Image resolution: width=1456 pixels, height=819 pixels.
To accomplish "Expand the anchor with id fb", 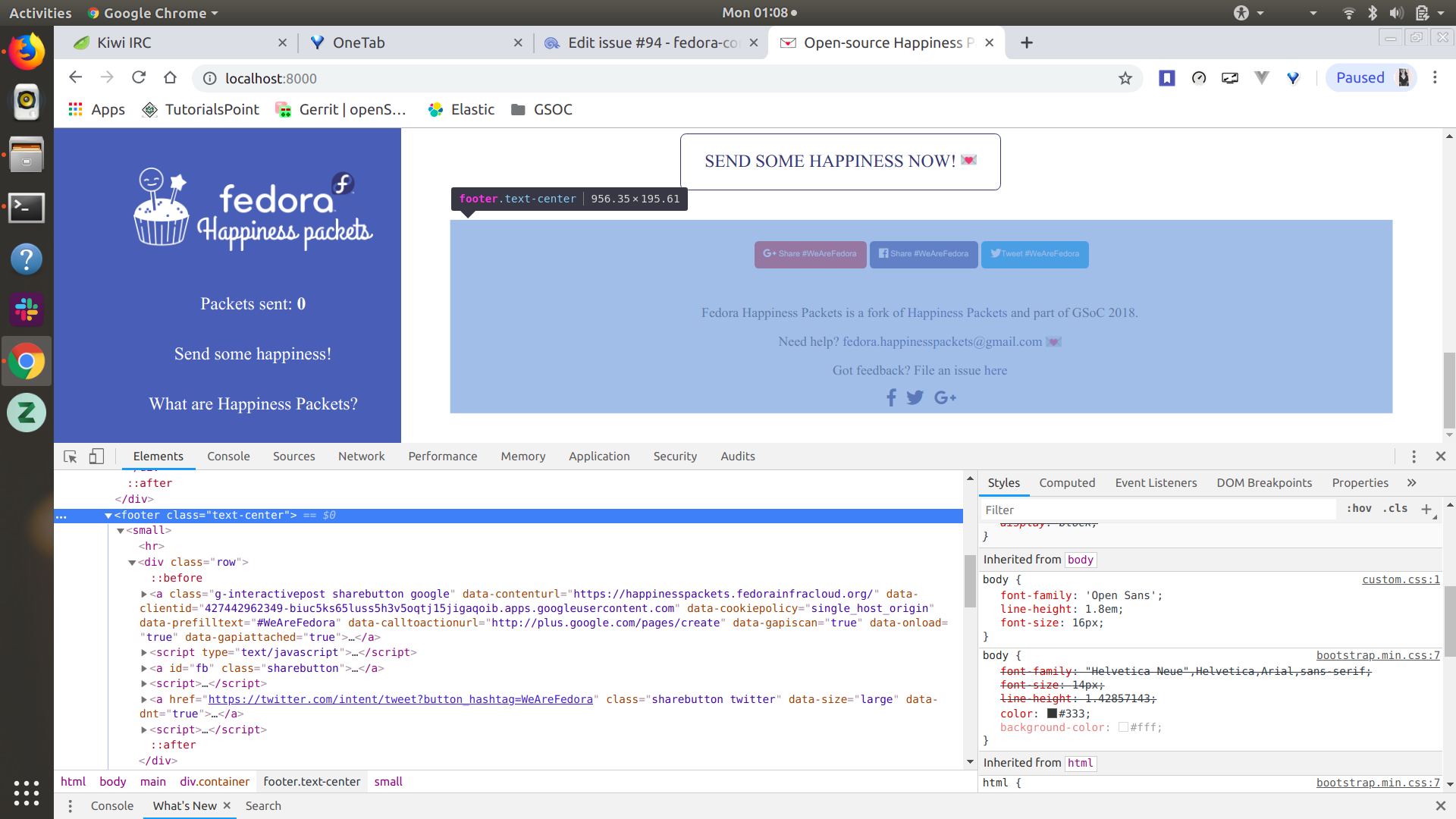I will [144, 669].
